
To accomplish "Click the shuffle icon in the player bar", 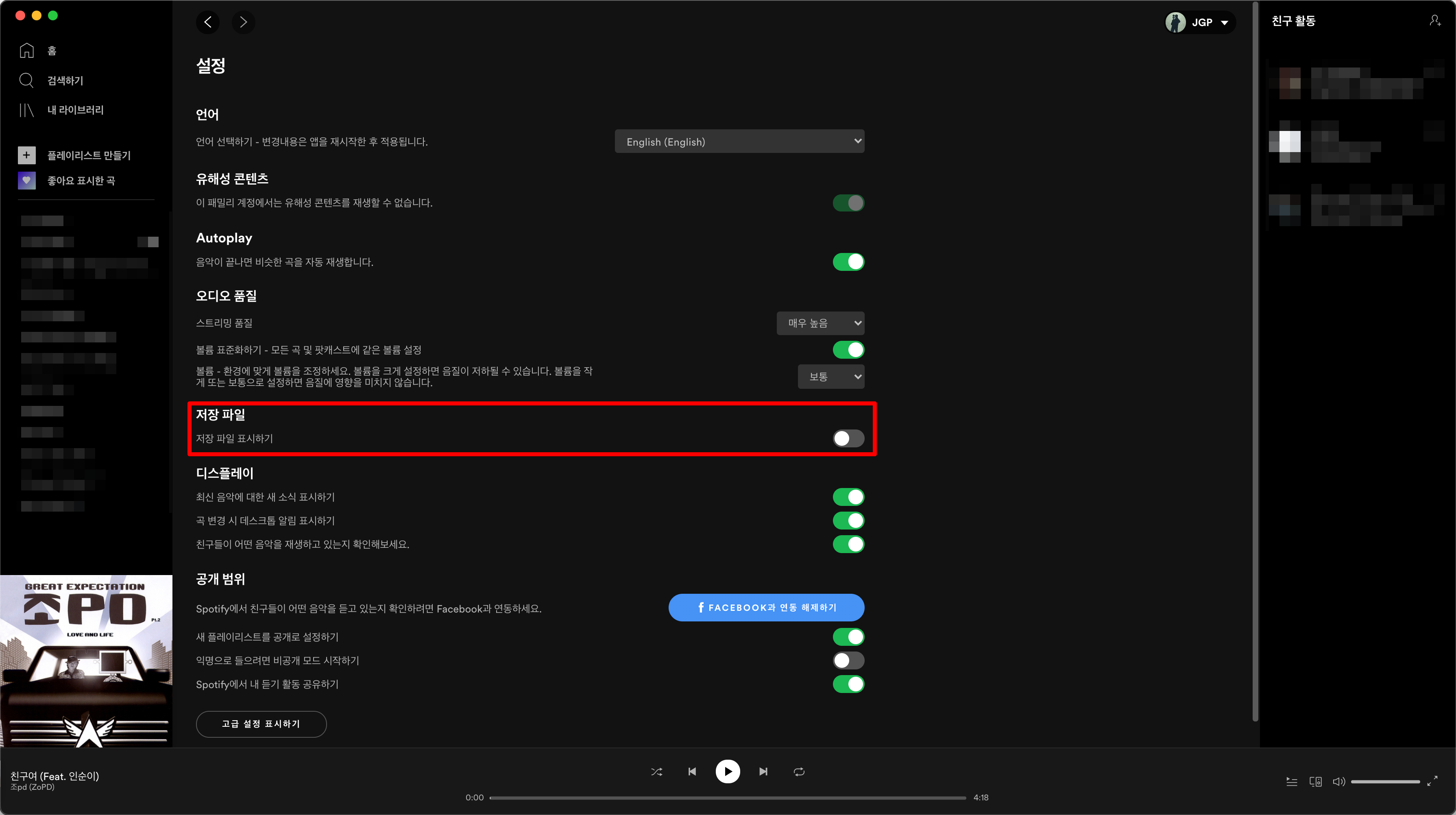I will [656, 771].
